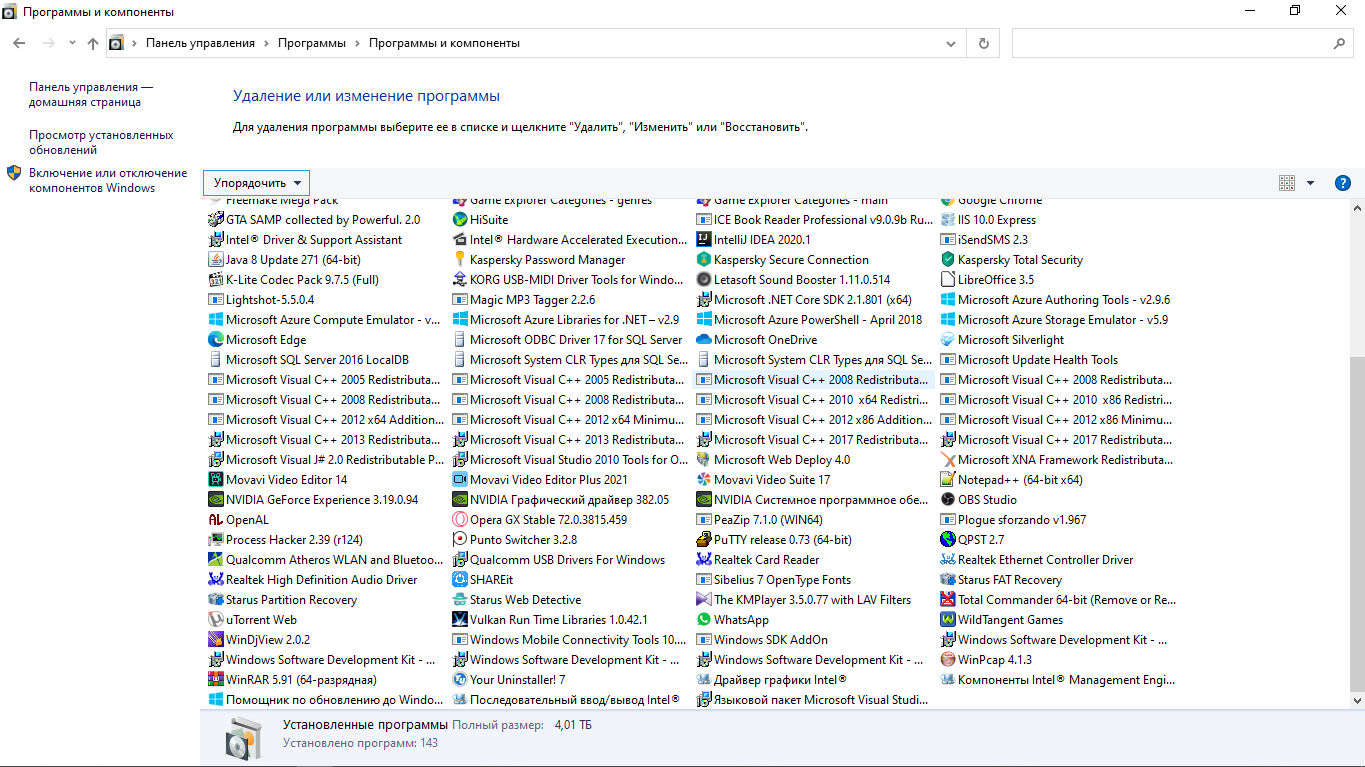Open Просмотр установленных обновлений link

click(101, 142)
